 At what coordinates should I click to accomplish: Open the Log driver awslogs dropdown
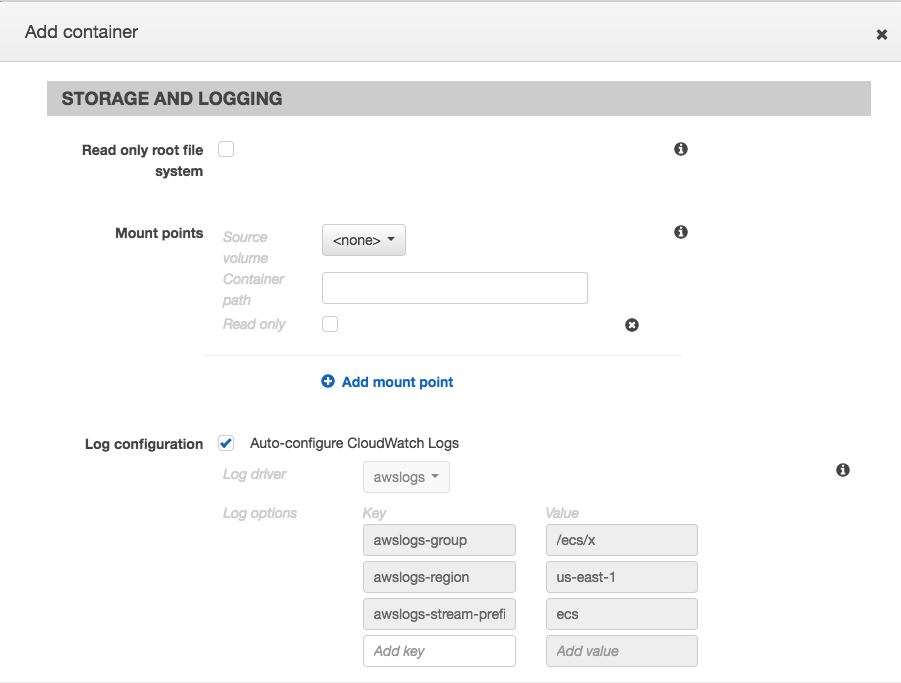406,477
